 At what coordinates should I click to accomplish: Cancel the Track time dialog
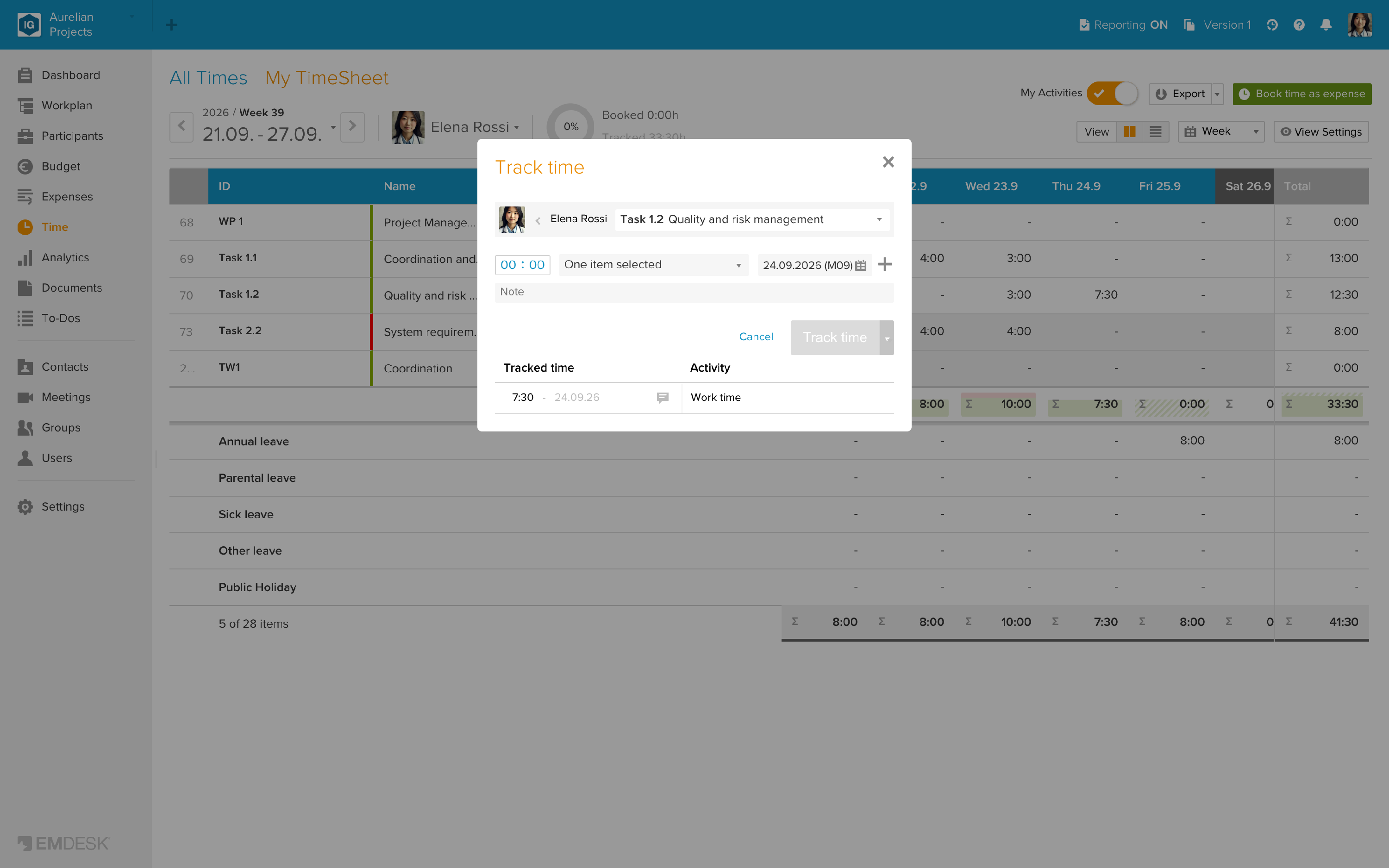[x=756, y=337]
